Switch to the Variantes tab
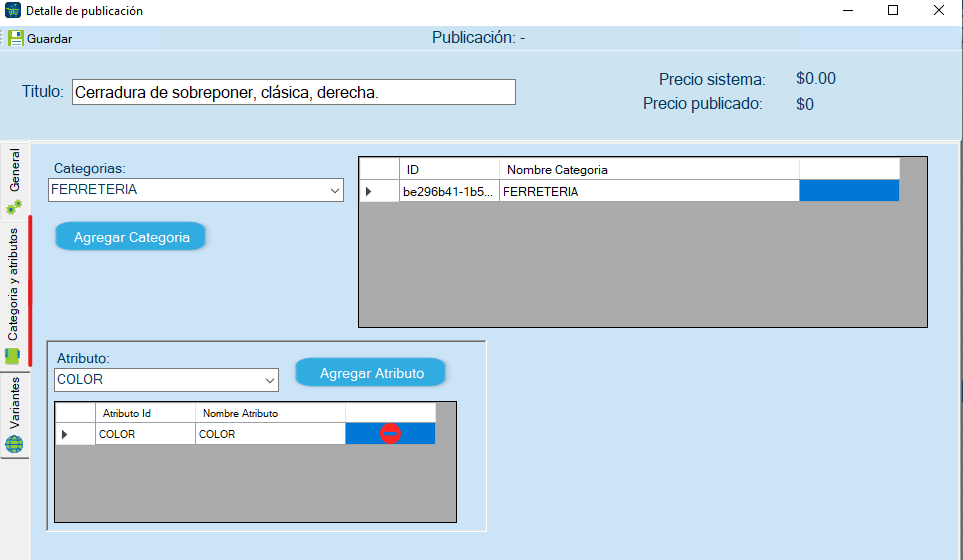This screenshot has width=963, height=560. point(14,415)
